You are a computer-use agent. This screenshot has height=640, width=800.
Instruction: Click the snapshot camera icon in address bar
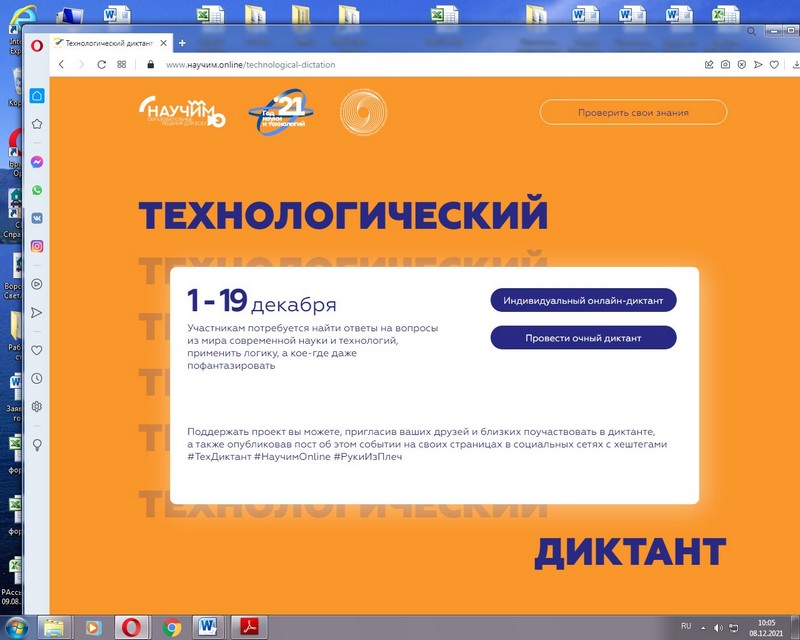coord(724,64)
